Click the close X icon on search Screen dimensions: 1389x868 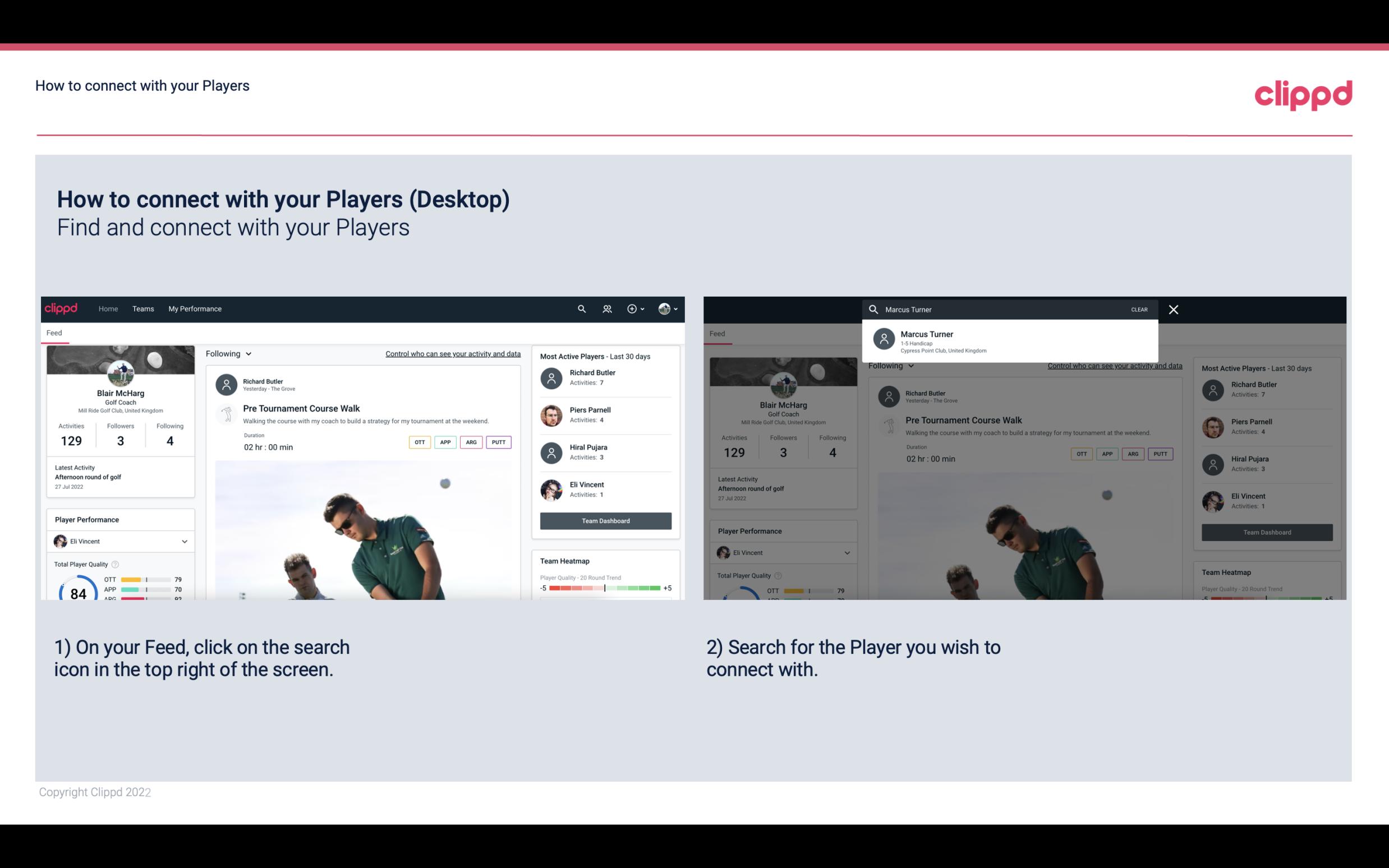pos(1174,309)
